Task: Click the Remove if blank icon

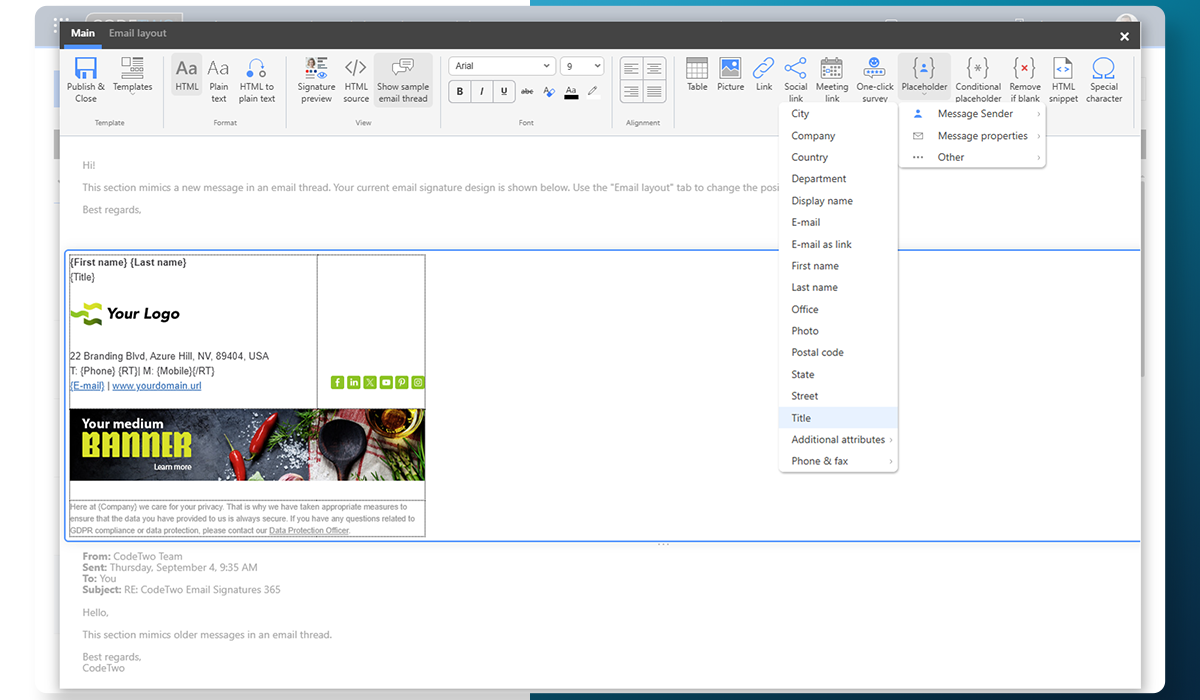Action: [1024, 79]
